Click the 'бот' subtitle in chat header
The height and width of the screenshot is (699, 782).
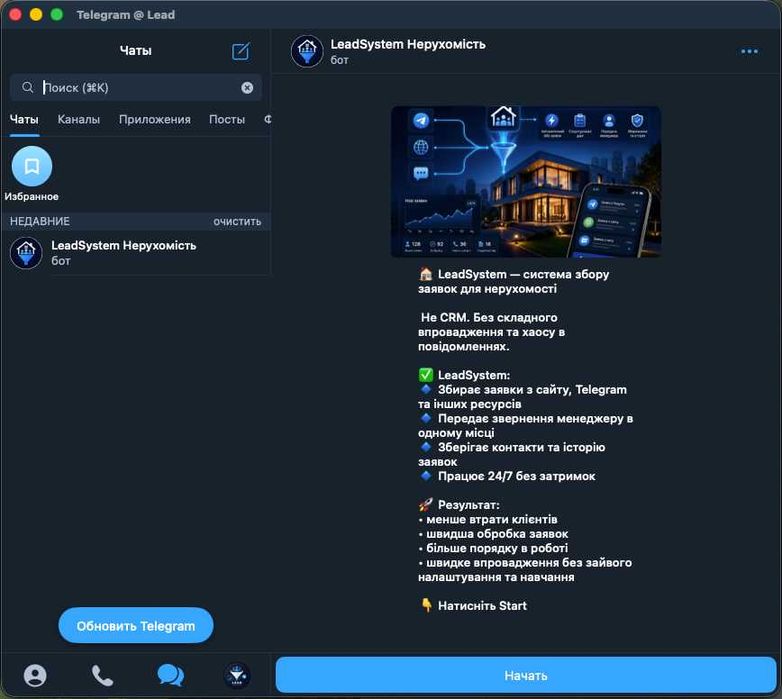(339, 60)
